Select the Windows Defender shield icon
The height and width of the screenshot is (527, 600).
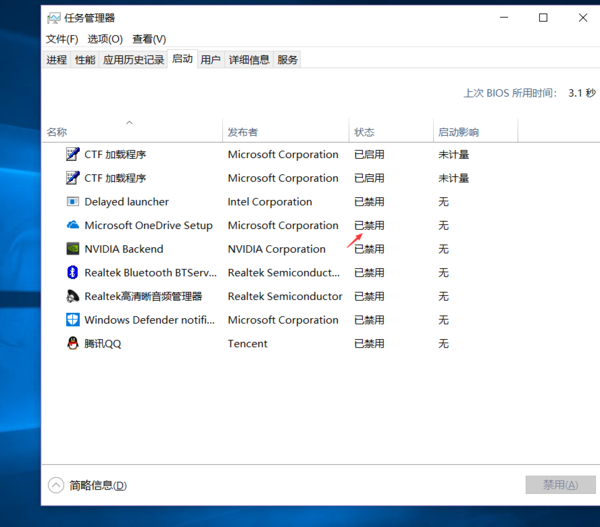point(72,320)
